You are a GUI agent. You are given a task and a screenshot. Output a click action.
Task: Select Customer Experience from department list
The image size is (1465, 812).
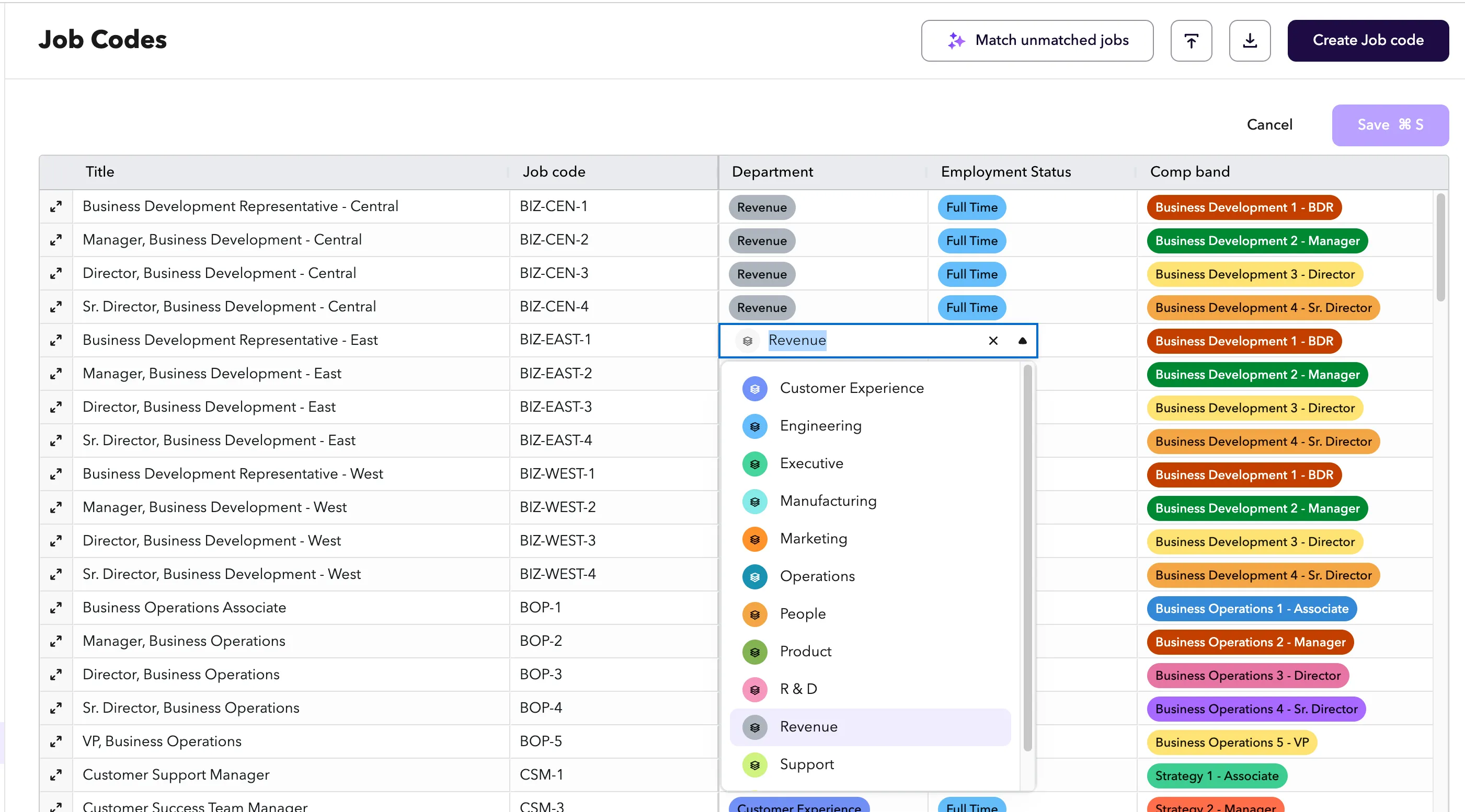870,388
